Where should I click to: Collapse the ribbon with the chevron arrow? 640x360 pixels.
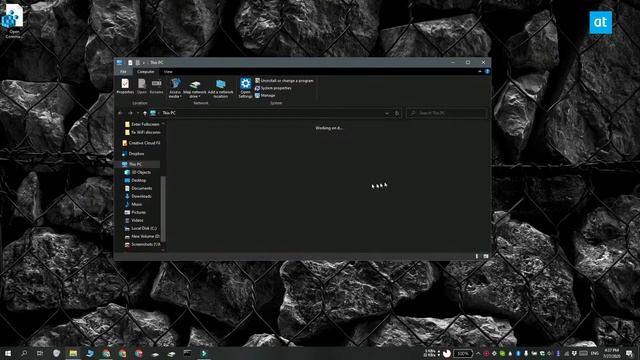click(480, 71)
